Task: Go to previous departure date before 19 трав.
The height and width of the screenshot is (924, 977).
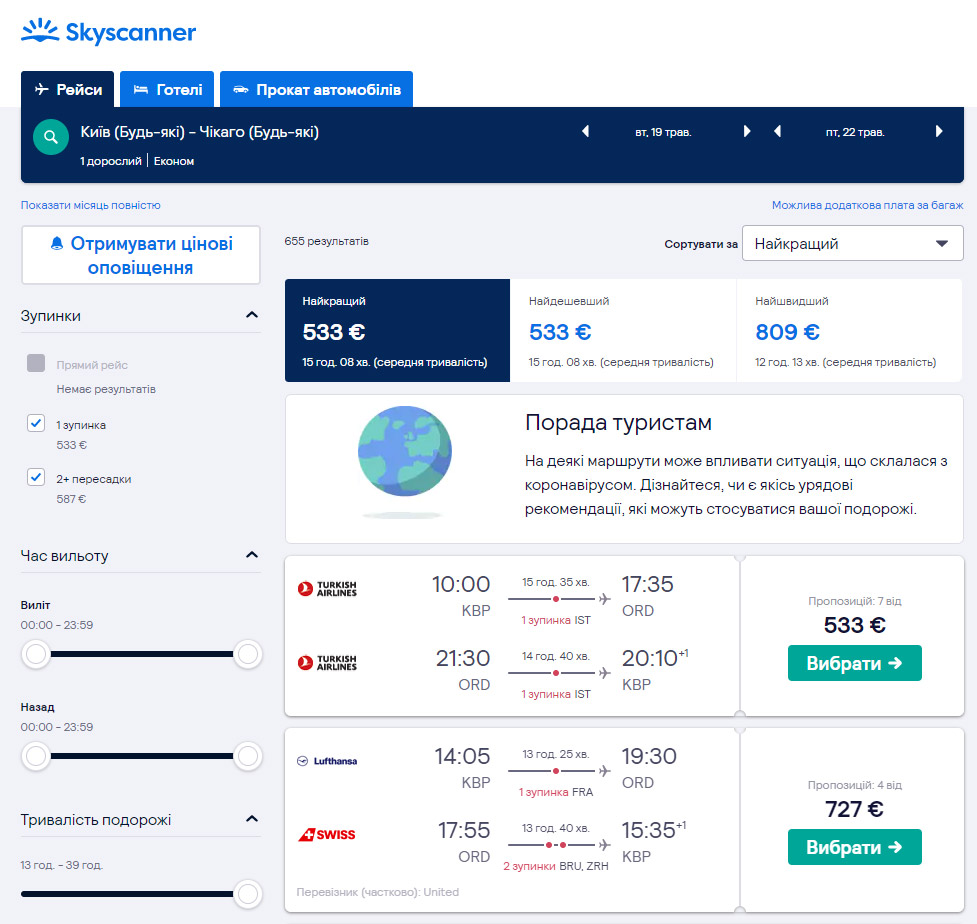Action: [585, 131]
